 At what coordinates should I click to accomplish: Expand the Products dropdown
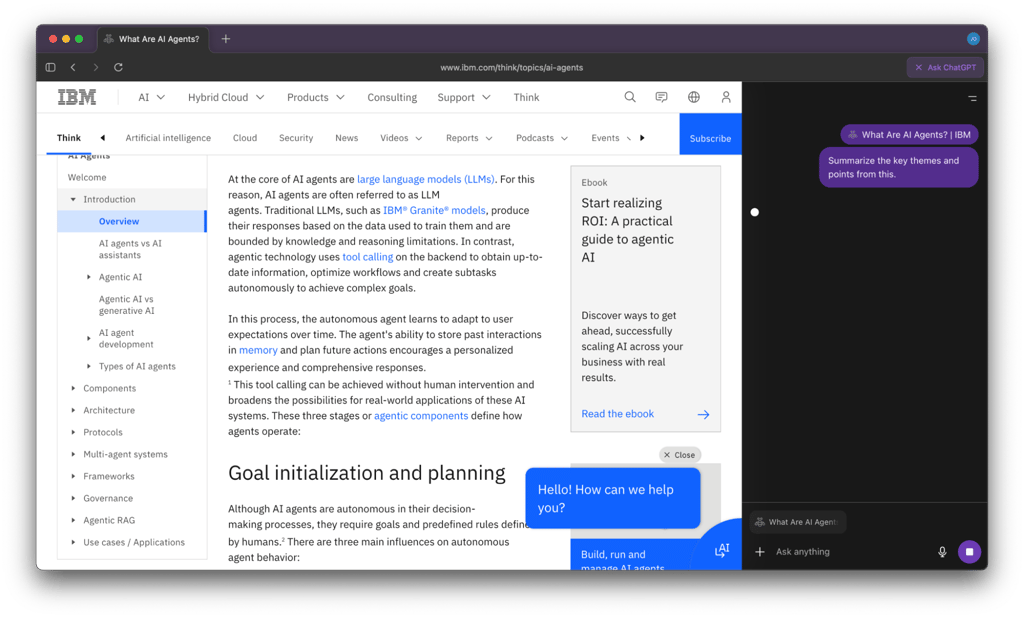pos(315,97)
